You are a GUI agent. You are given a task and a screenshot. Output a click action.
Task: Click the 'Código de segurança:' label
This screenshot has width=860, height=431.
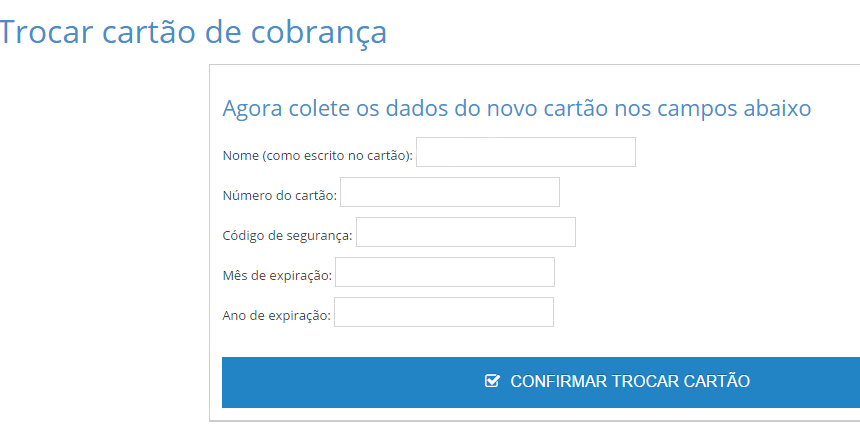tap(287, 236)
